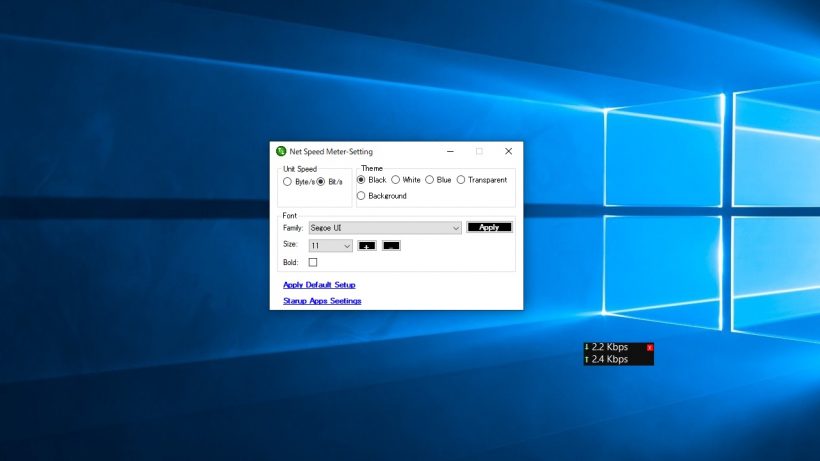Open the font Family dropdown

point(385,228)
